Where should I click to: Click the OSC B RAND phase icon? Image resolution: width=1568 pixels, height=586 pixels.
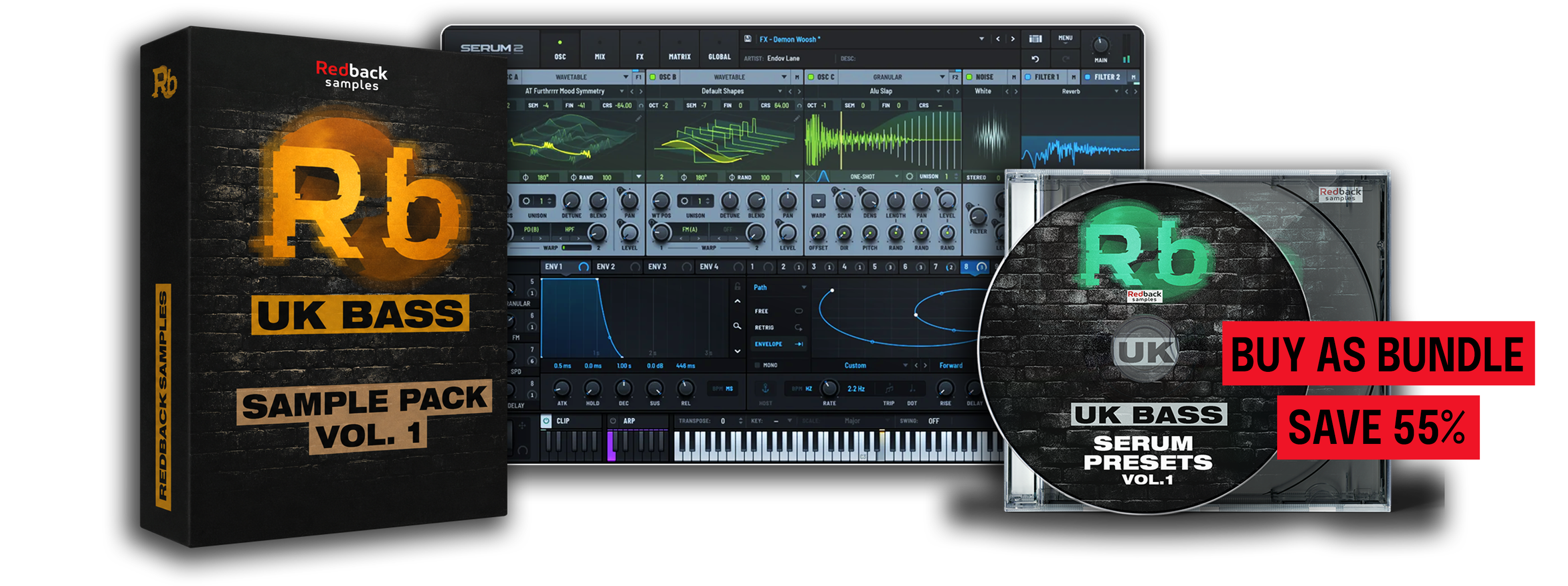(x=732, y=178)
